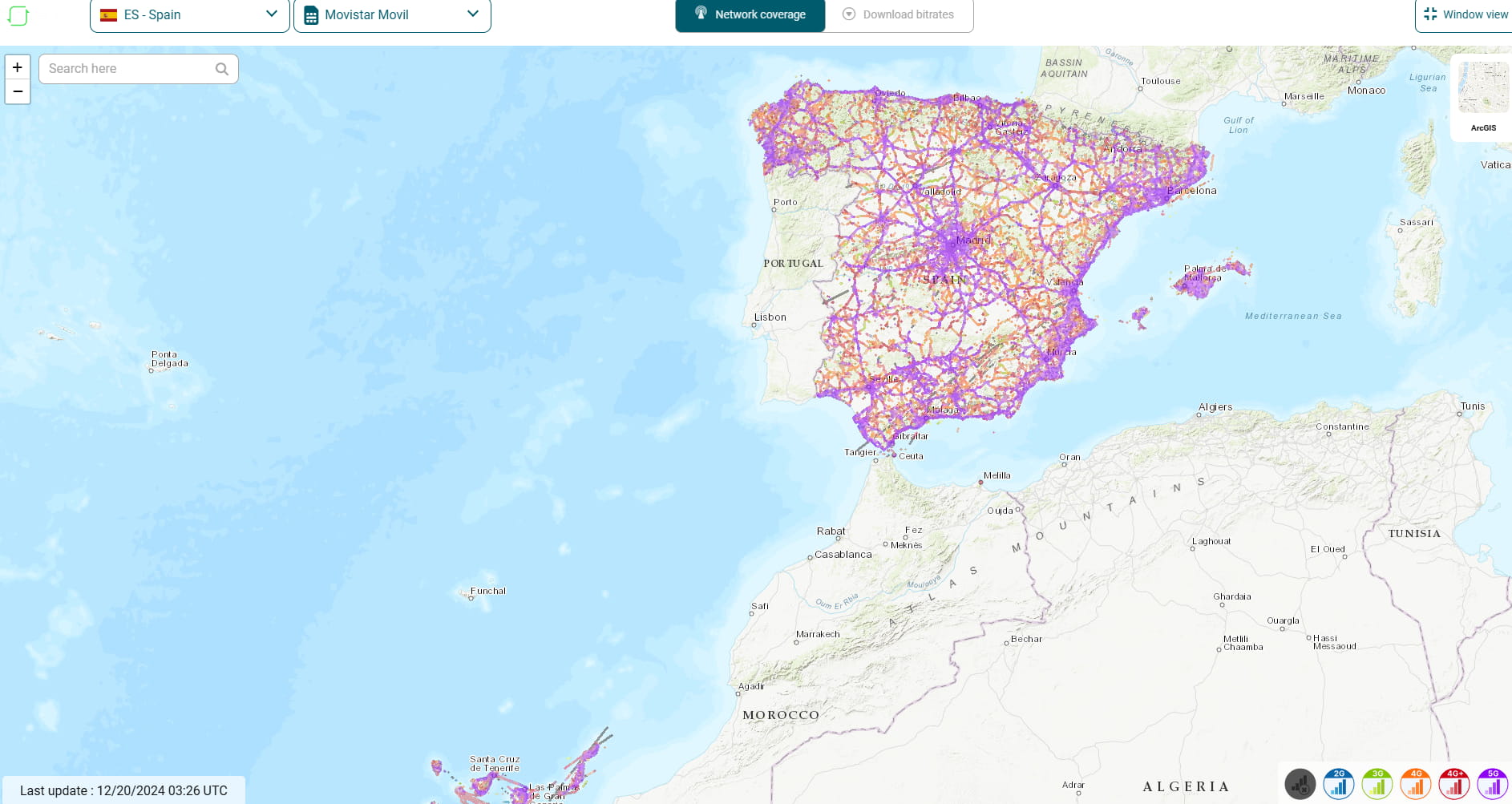Image resolution: width=1512 pixels, height=804 pixels.
Task: Expand the chevron next to ES - Spain
Action: point(271,14)
